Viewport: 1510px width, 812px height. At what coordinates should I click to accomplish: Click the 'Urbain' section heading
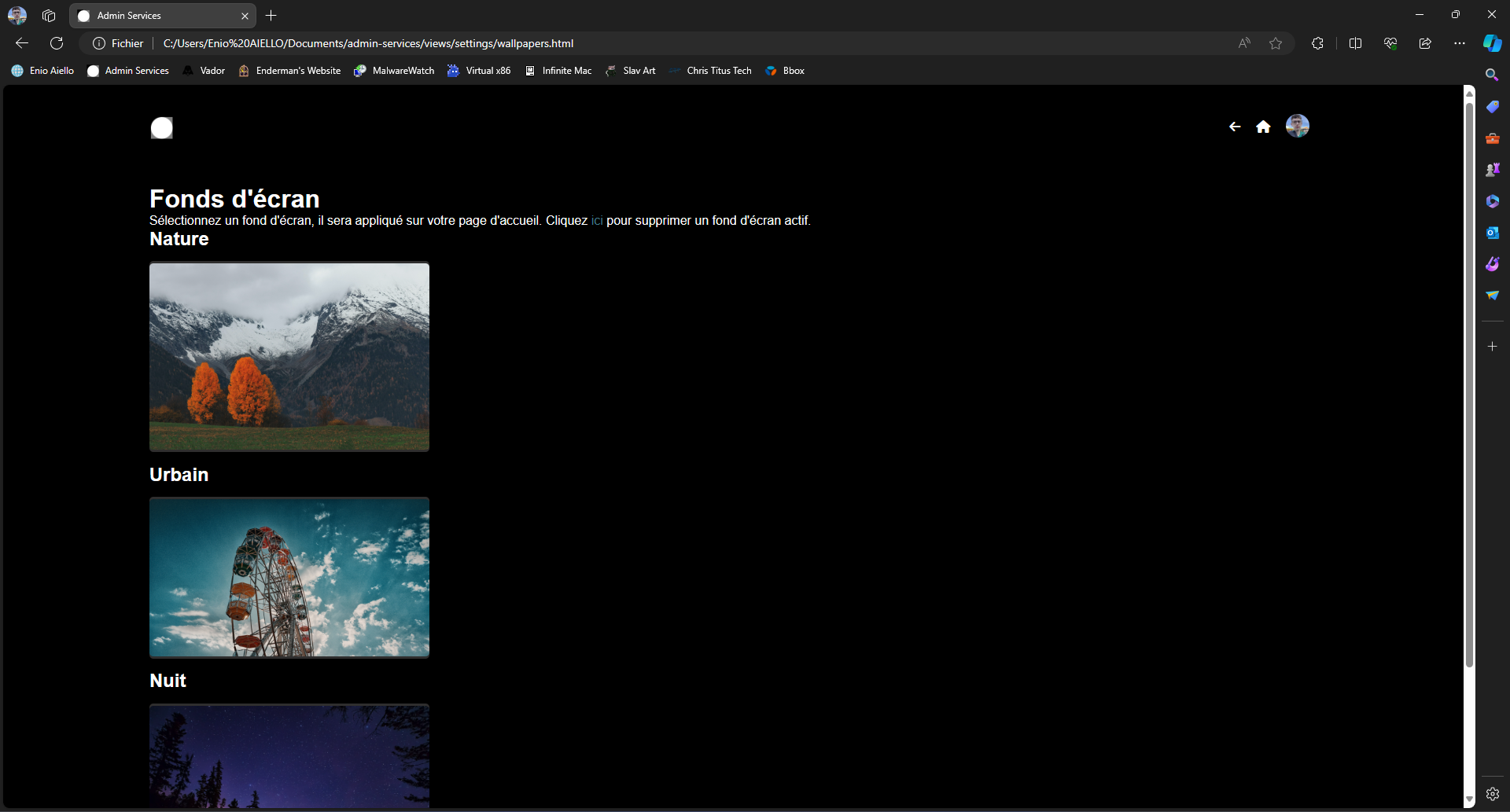point(179,475)
